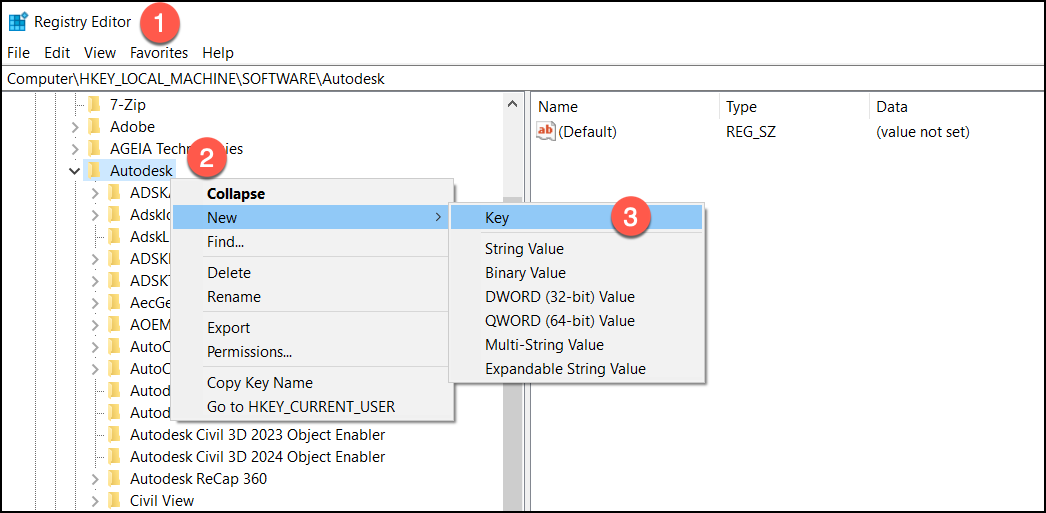Open the Favorites menu

coord(158,53)
